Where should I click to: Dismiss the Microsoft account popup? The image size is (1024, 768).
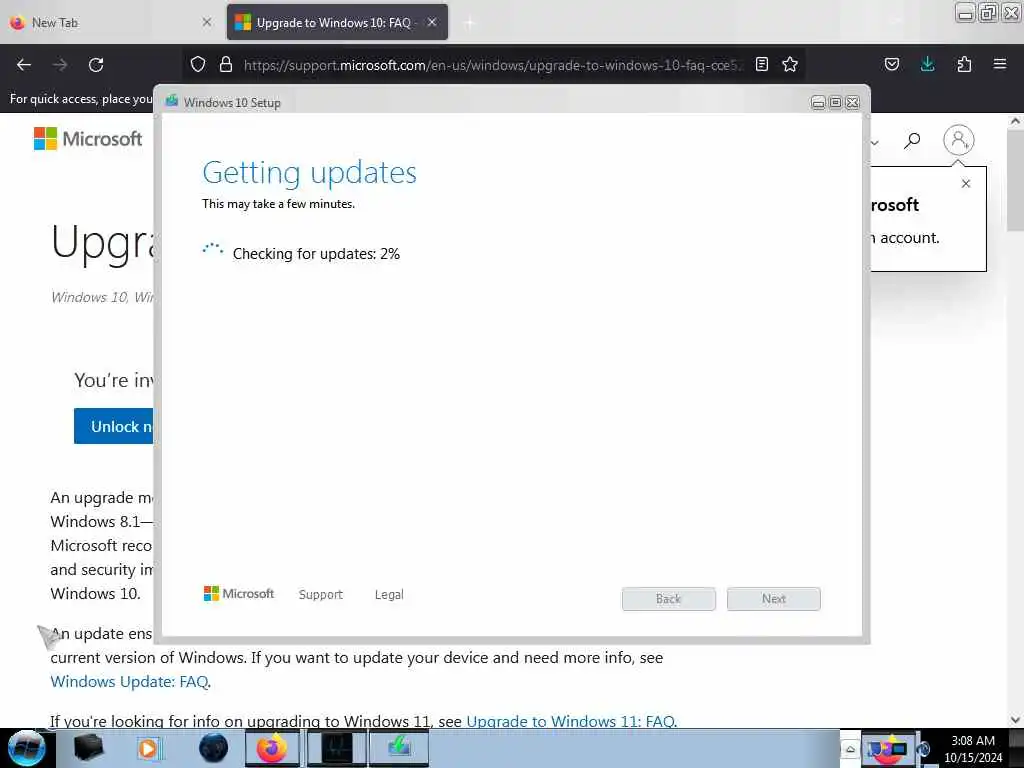click(x=966, y=184)
